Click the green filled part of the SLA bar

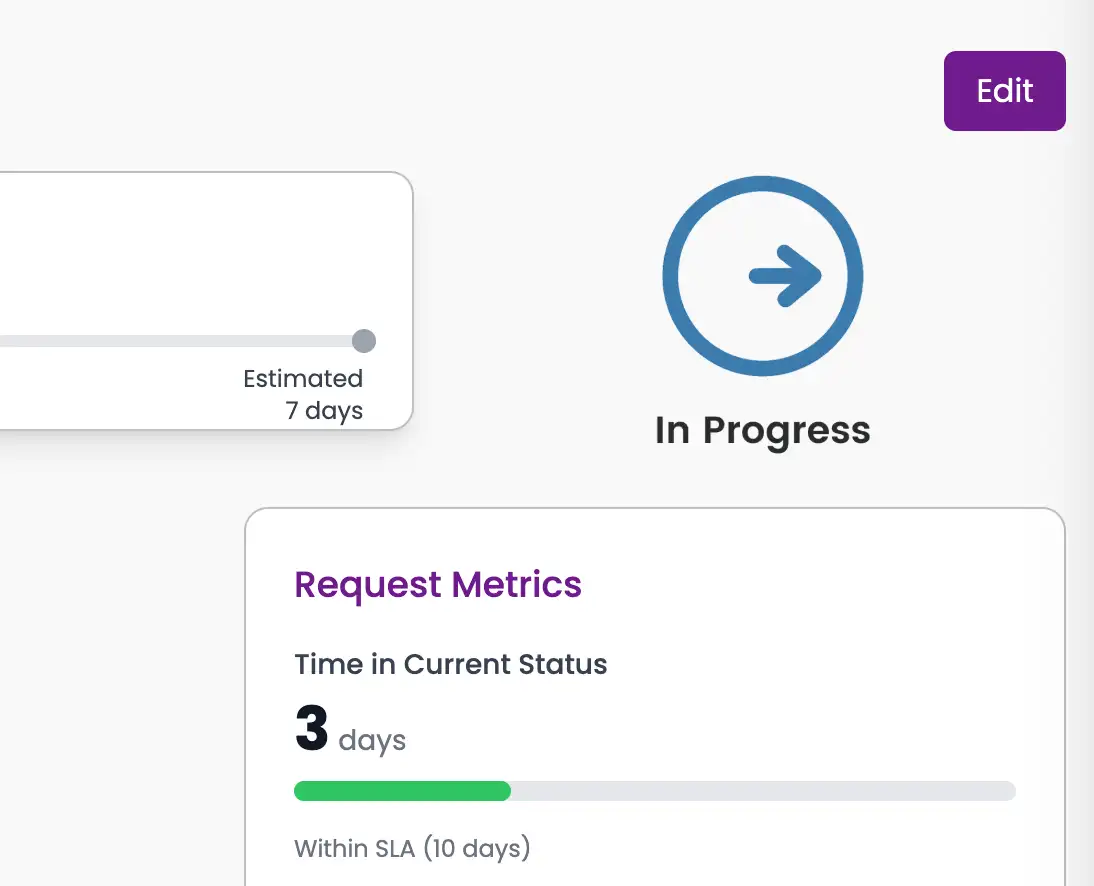tap(402, 791)
